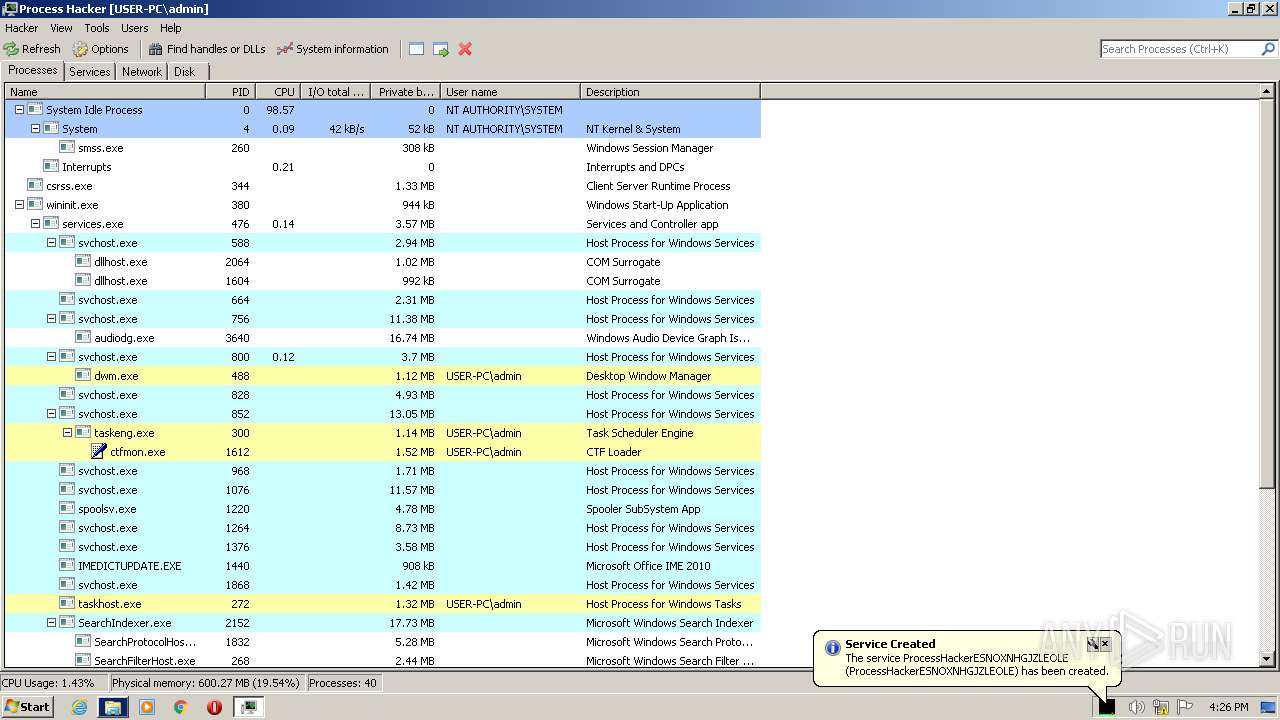Open the Help menu
Screen dimensions: 1280x720
click(171, 28)
